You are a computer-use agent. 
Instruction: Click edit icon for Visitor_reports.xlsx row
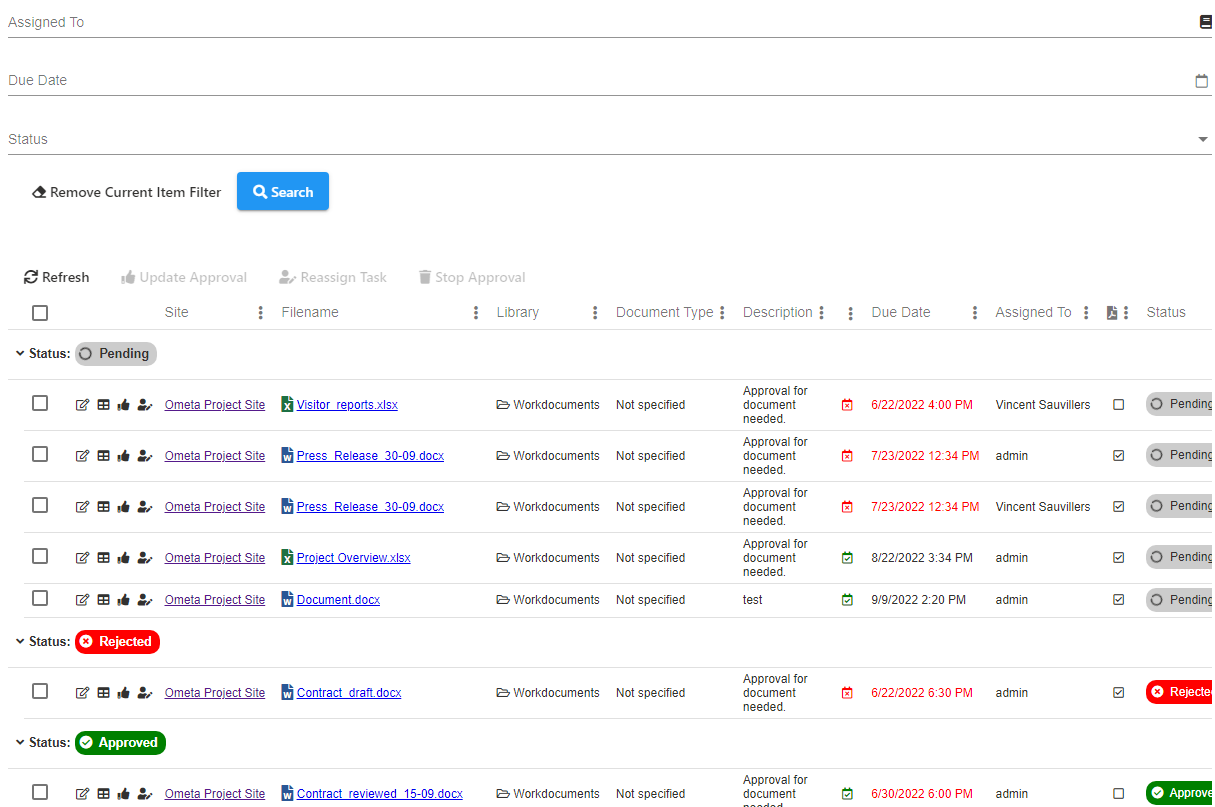pyautogui.click(x=83, y=405)
